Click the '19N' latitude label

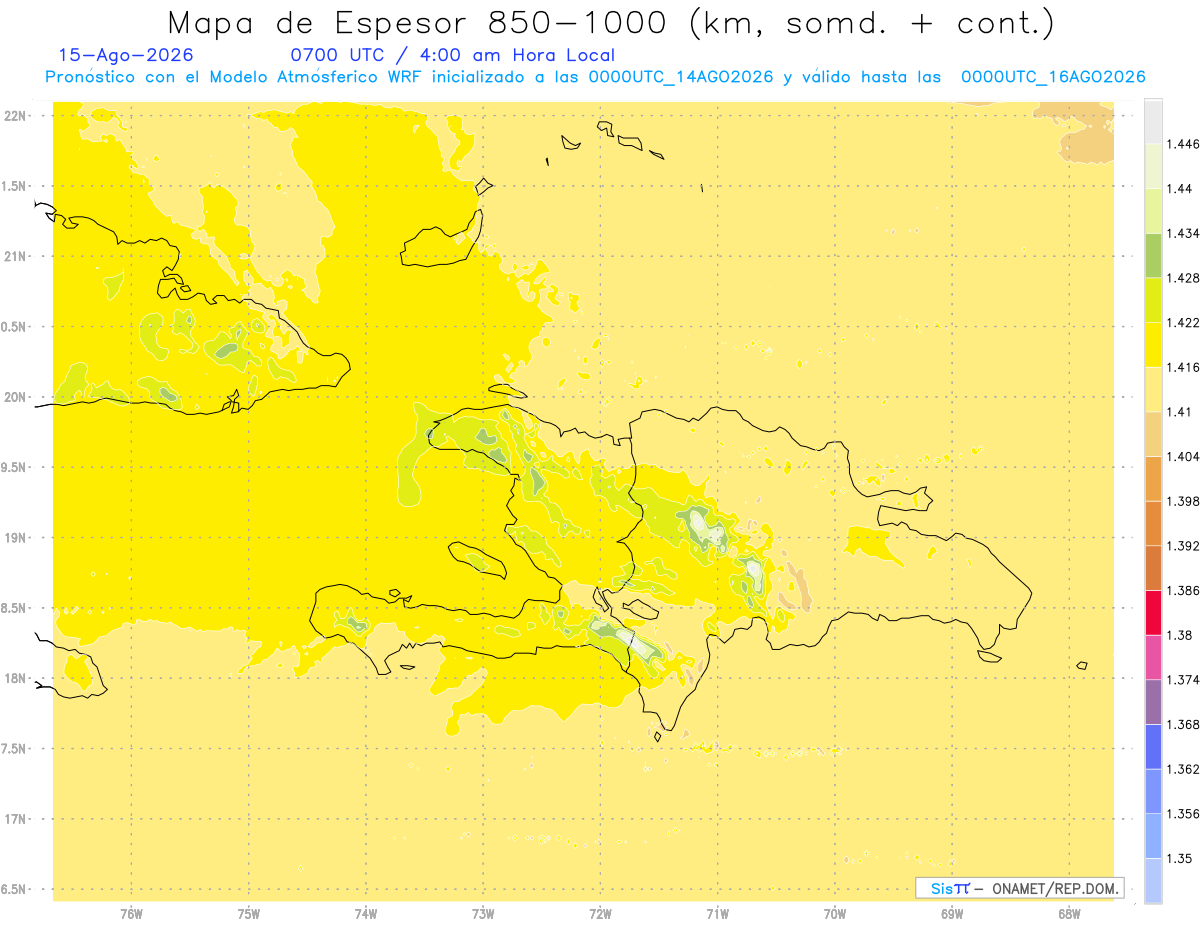pos(15,538)
